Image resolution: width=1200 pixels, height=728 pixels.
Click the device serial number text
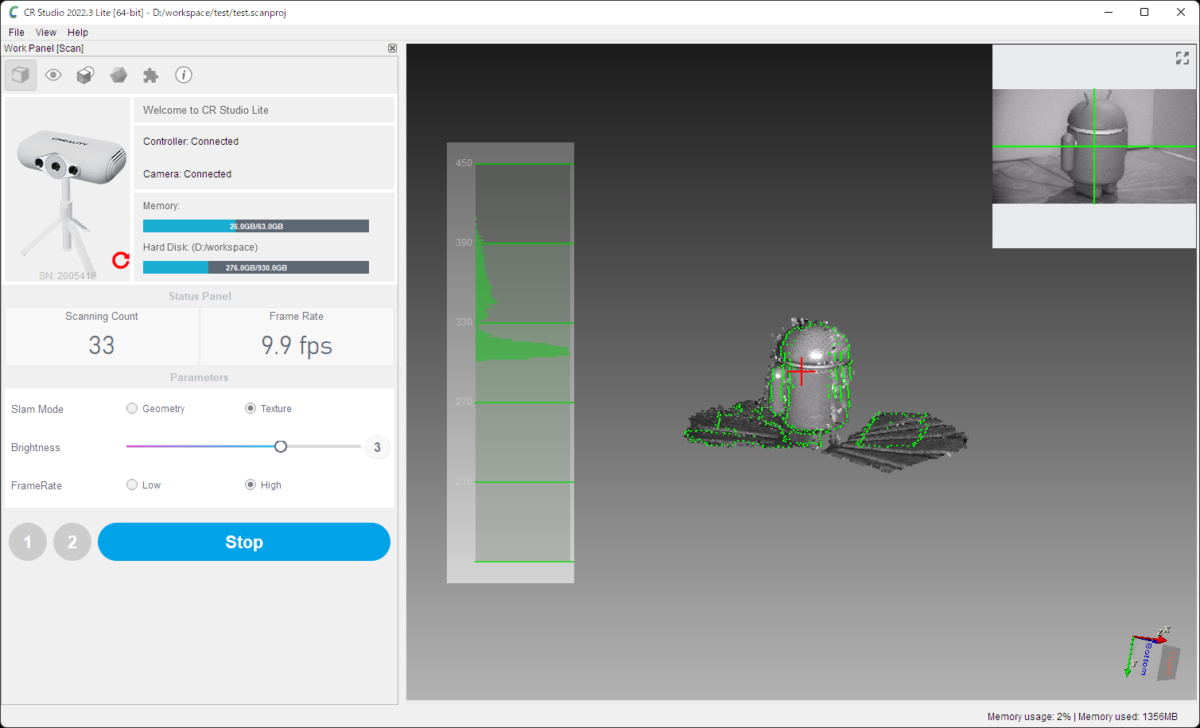point(68,274)
